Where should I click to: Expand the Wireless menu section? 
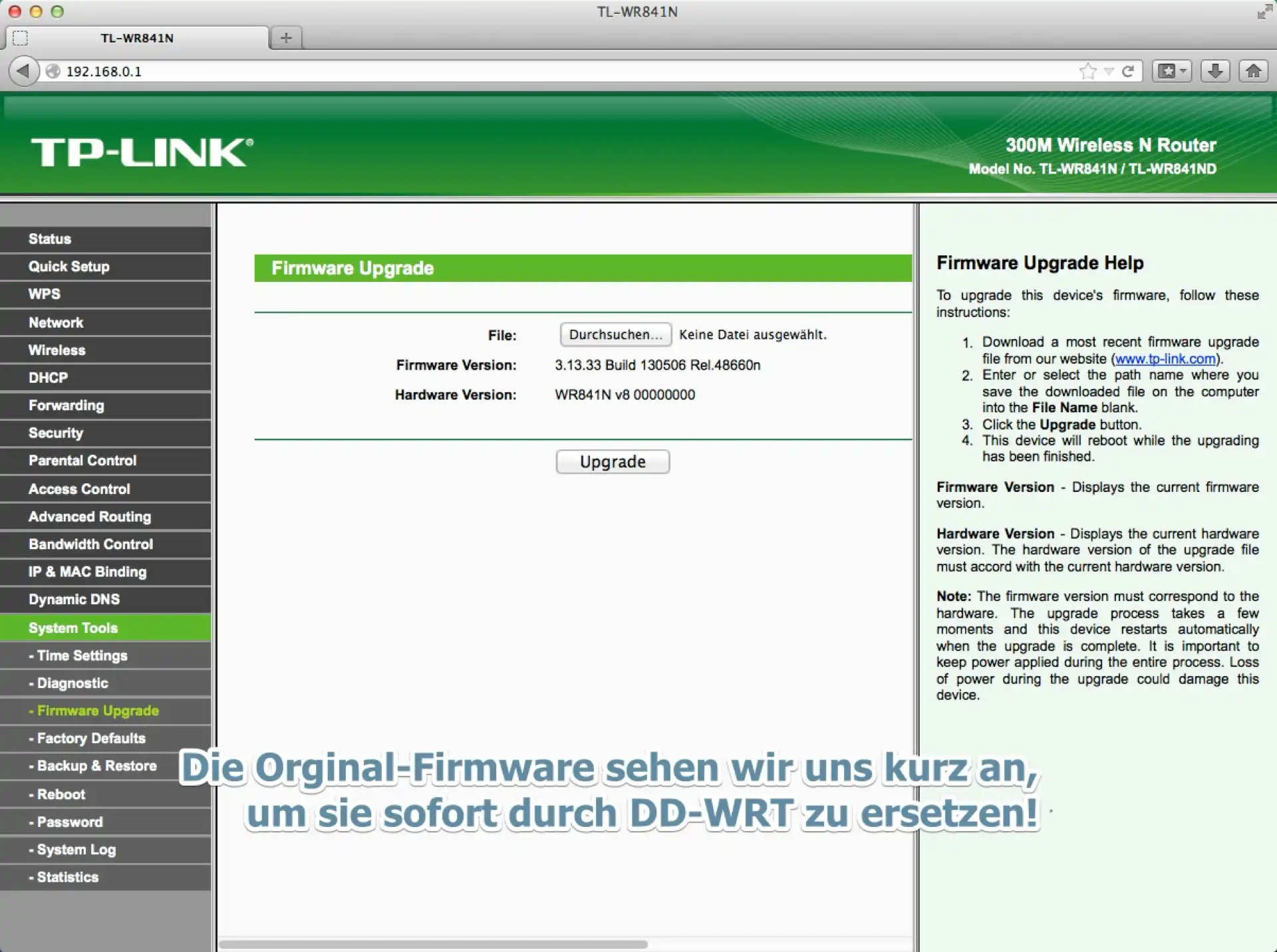point(57,350)
